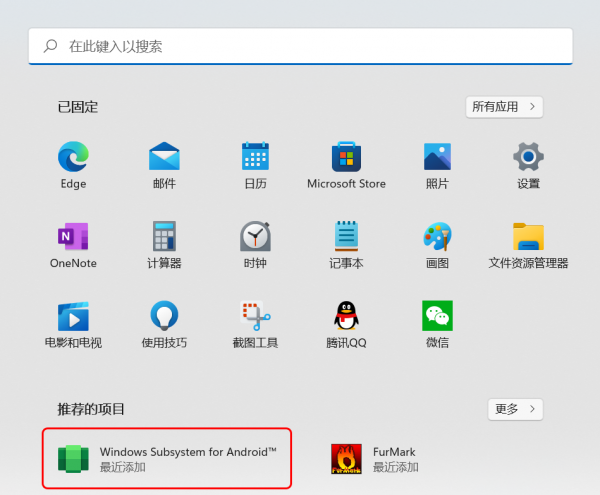Launch the 照片 photos app
Screen dimensions: 600x495
click(437, 165)
